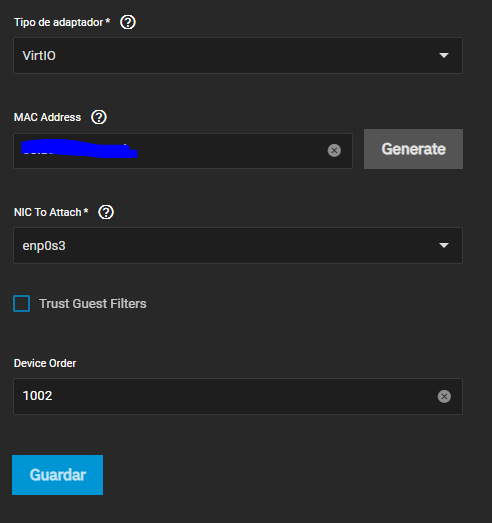This screenshot has height=523, width=492.
Task: Open help for Tipo de adaptador
Action: 128,22
